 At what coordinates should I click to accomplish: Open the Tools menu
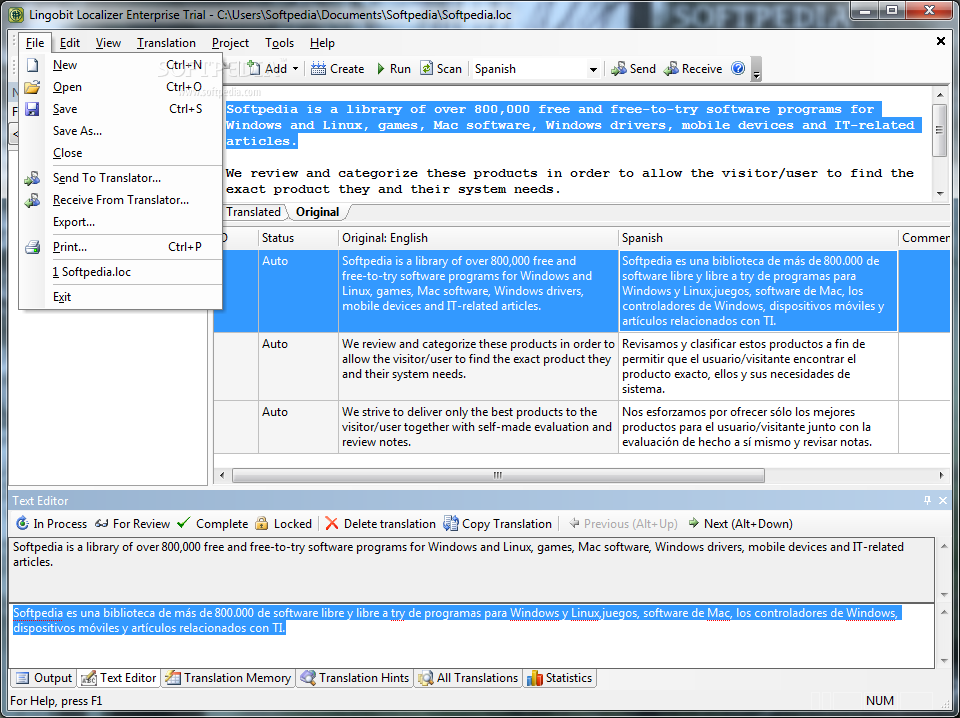[x=279, y=43]
